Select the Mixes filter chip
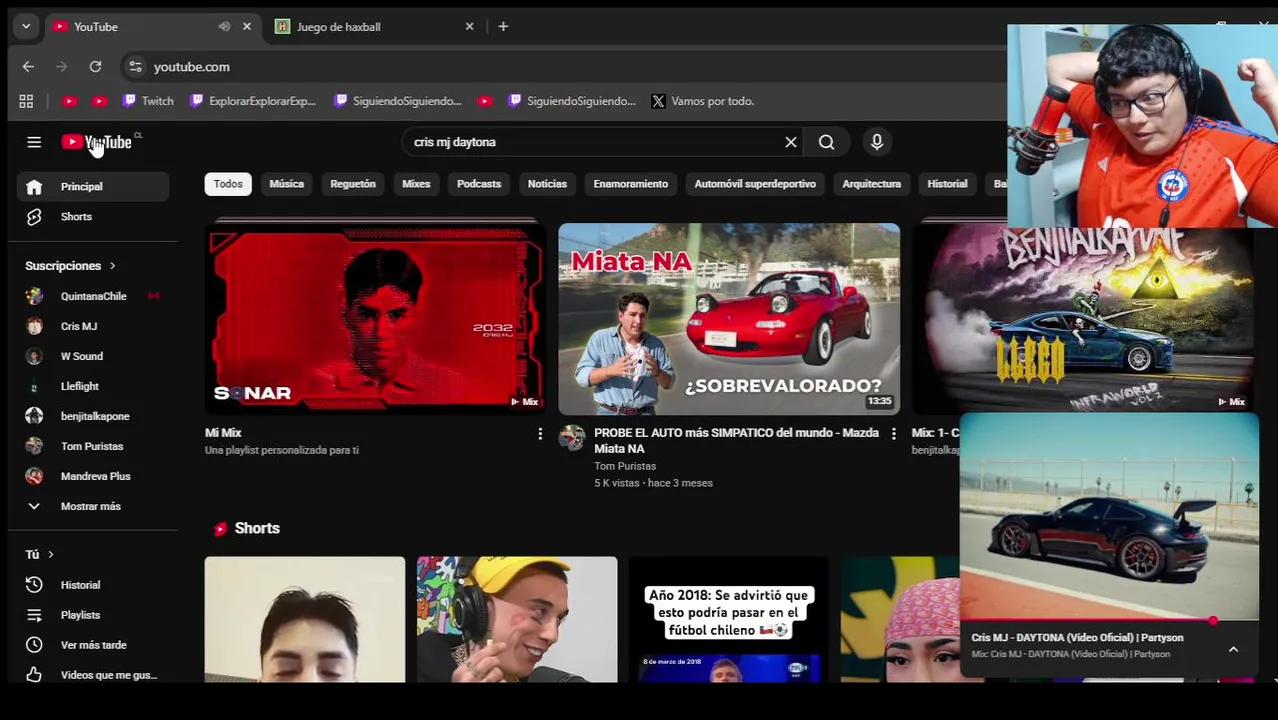Viewport: 1278px width, 720px height. tap(416, 184)
